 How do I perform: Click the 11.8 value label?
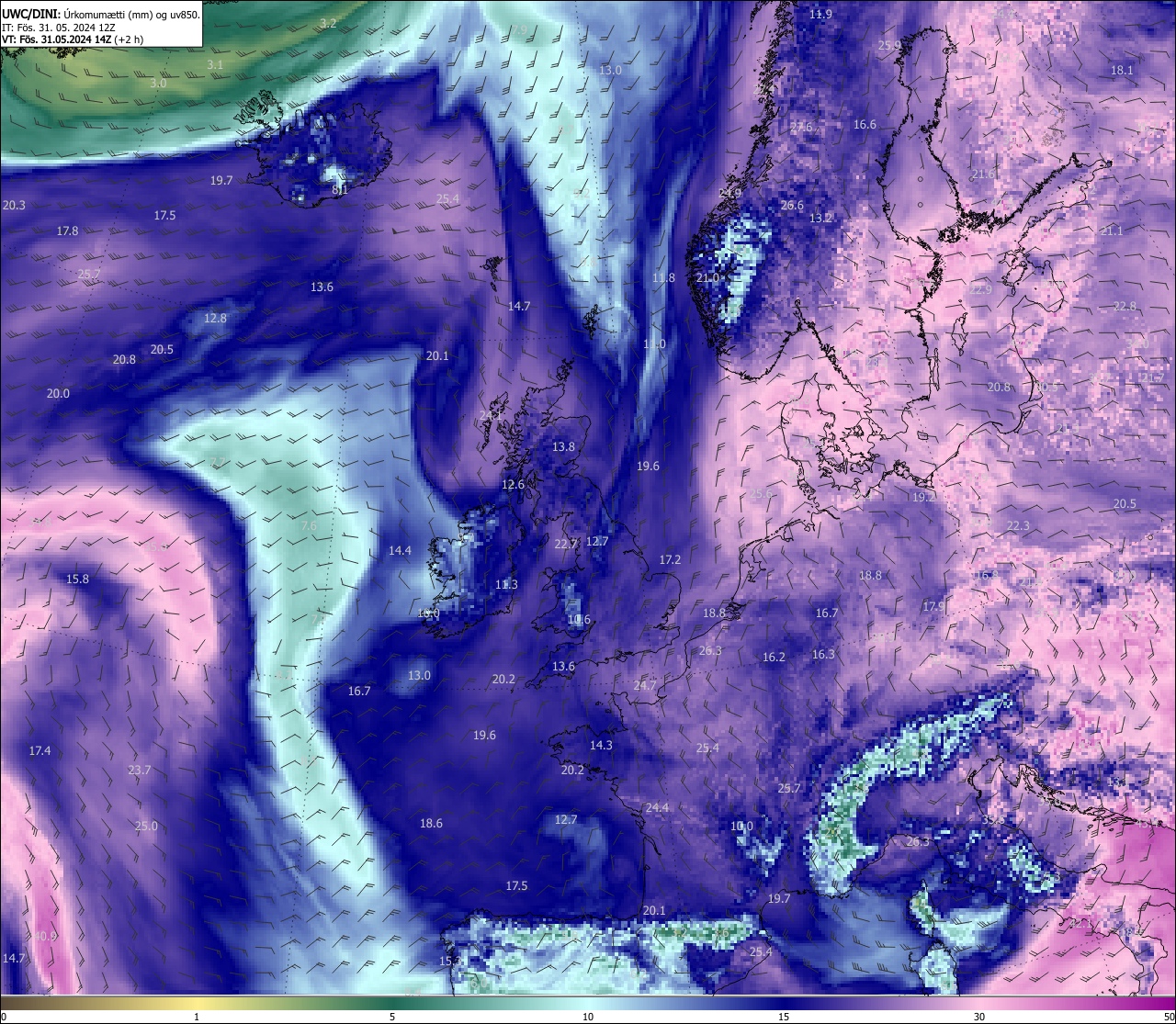(x=663, y=278)
